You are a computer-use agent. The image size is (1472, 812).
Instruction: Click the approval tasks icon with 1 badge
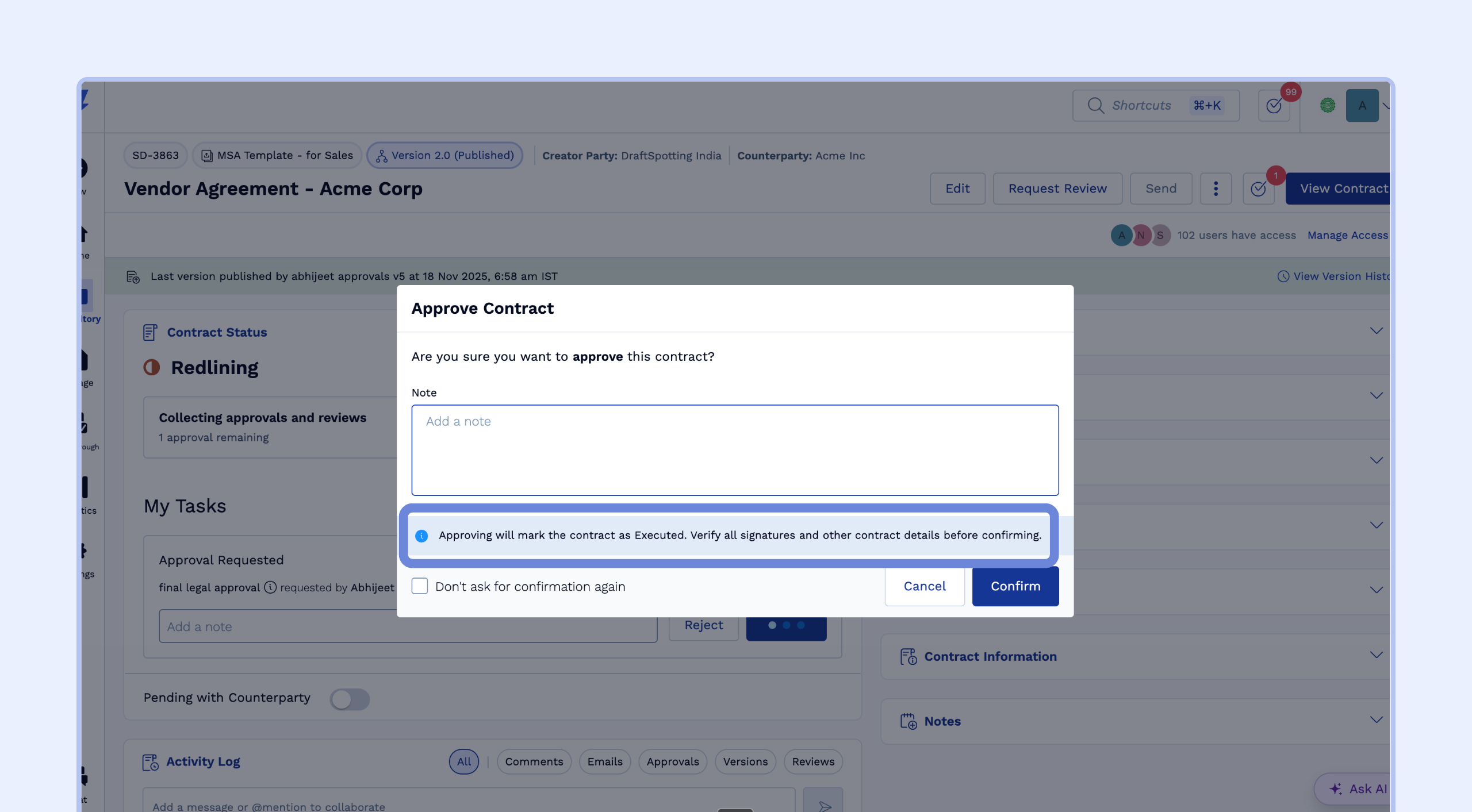click(x=1258, y=188)
